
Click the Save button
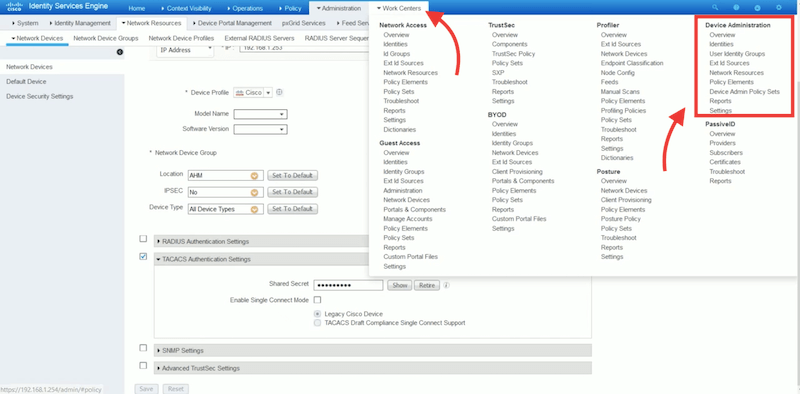(x=146, y=389)
